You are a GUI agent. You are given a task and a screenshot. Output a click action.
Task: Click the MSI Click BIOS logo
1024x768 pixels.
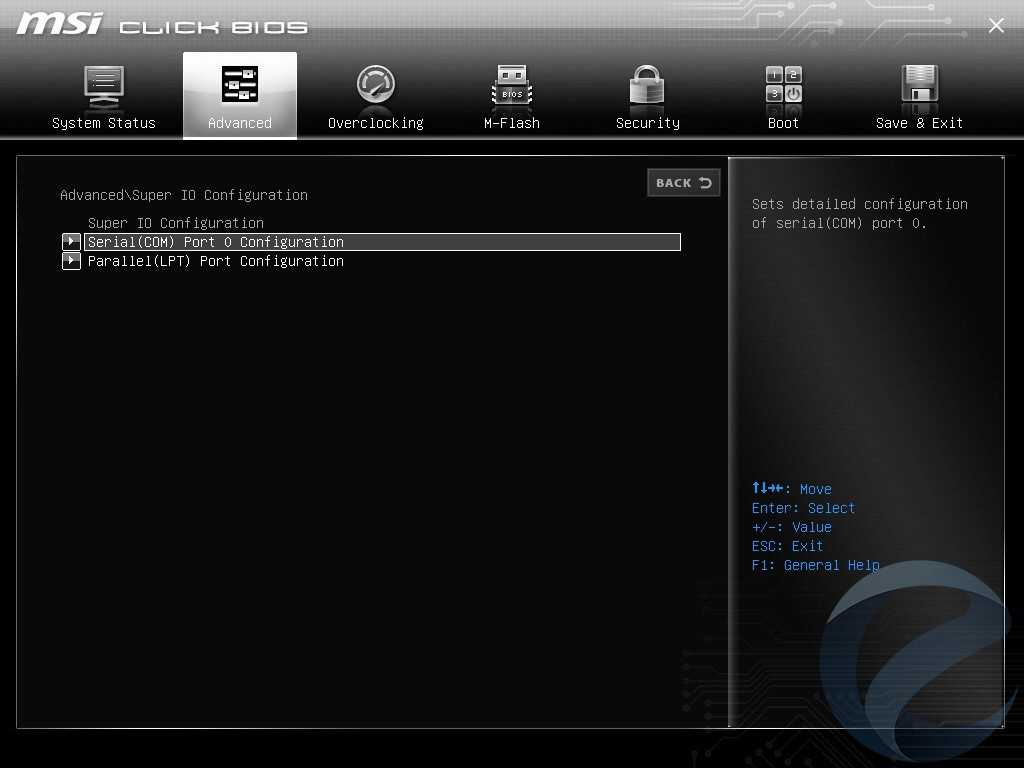coord(162,25)
